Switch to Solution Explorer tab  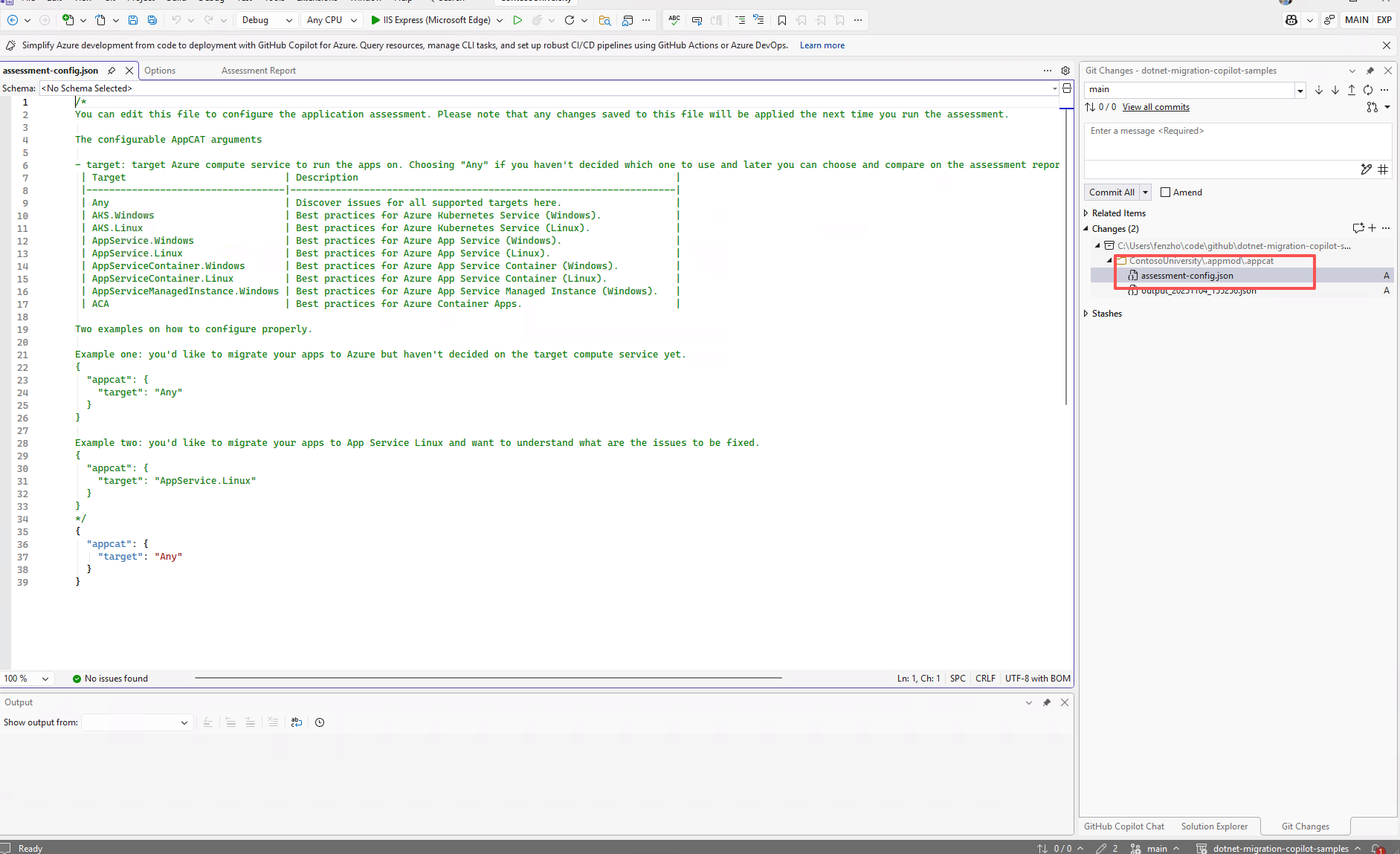[x=1214, y=826]
